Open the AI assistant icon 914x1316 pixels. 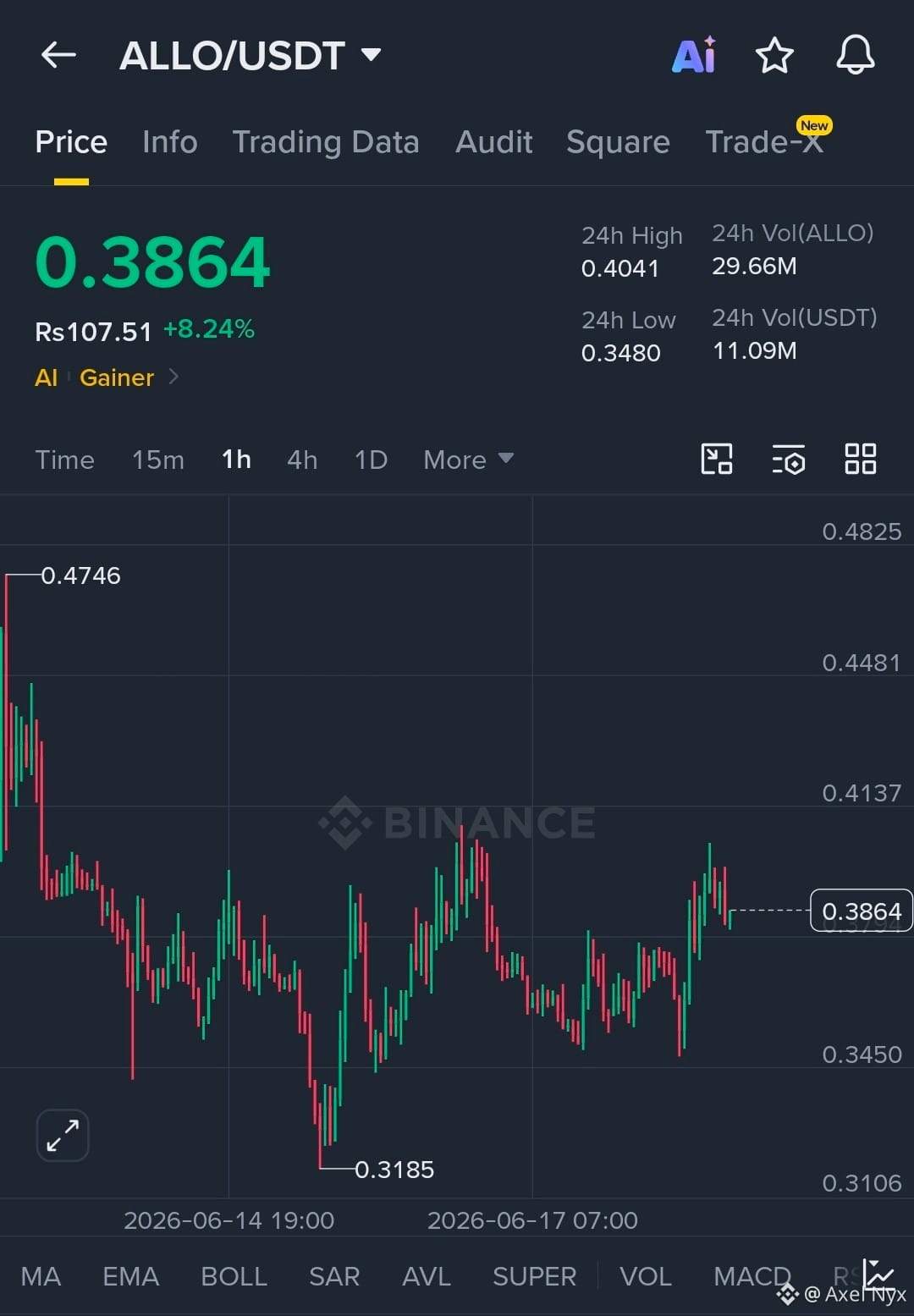coord(694,55)
